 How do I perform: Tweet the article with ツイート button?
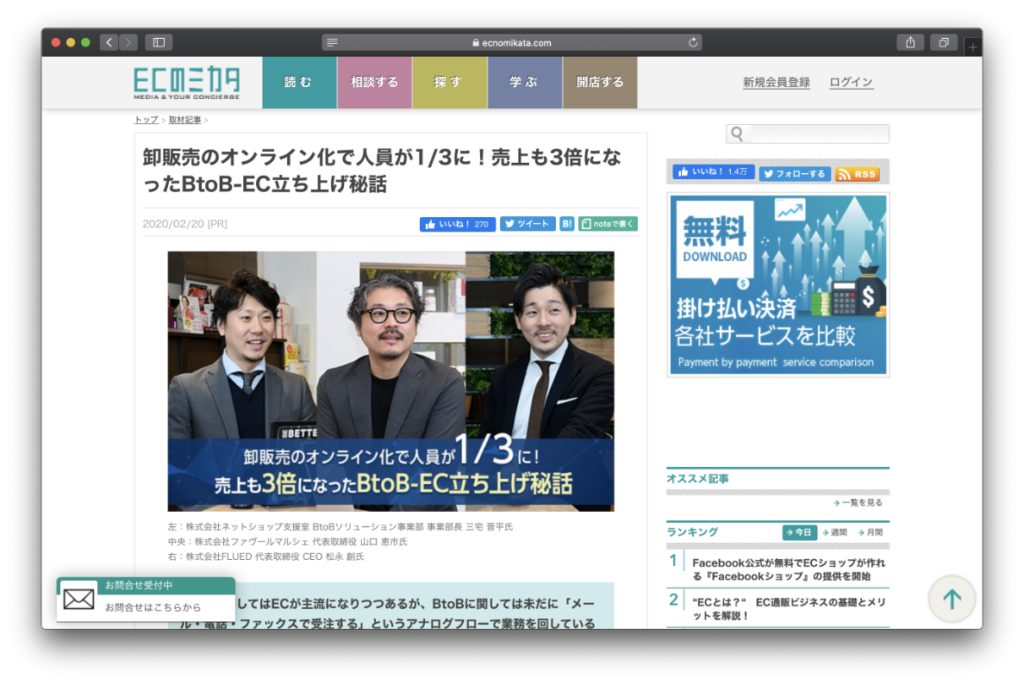tap(528, 224)
